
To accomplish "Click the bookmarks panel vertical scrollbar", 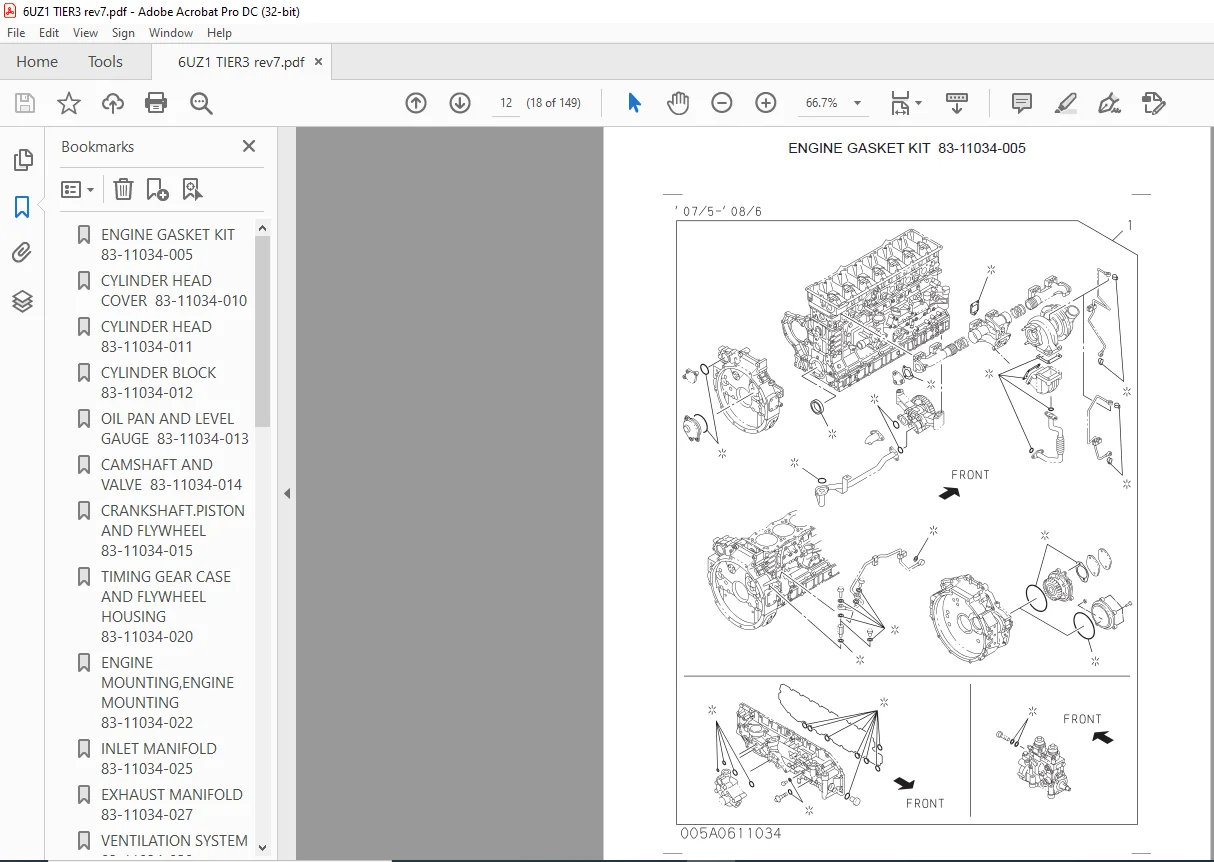I will click(262, 332).
